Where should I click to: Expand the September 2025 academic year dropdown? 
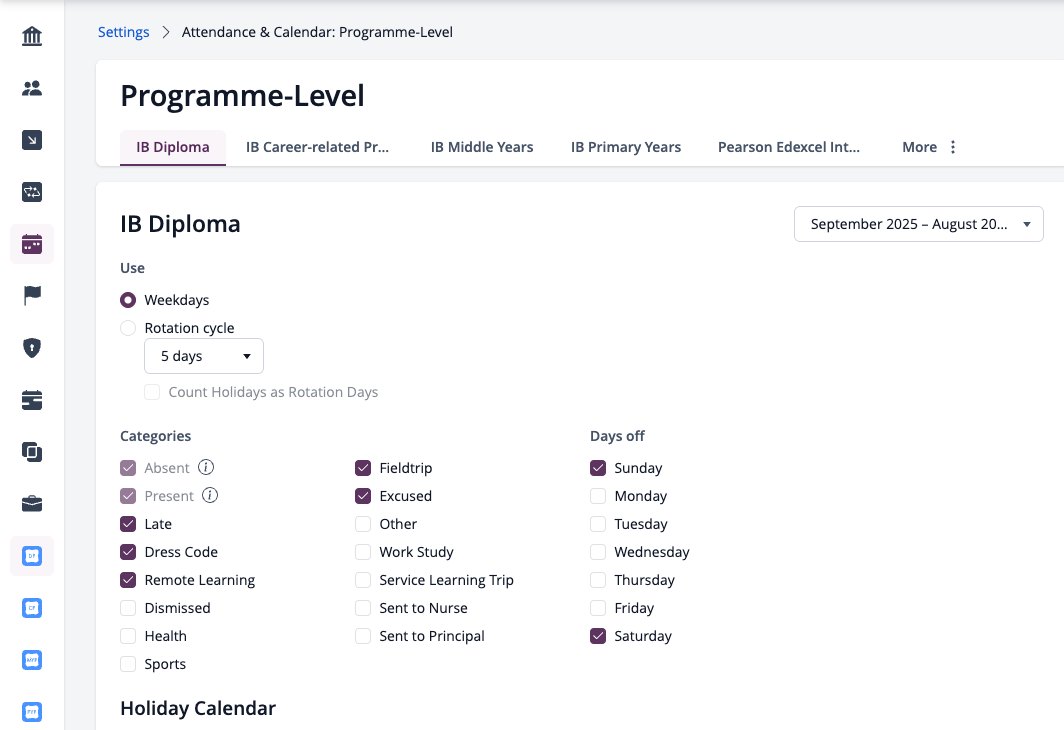point(919,224)
